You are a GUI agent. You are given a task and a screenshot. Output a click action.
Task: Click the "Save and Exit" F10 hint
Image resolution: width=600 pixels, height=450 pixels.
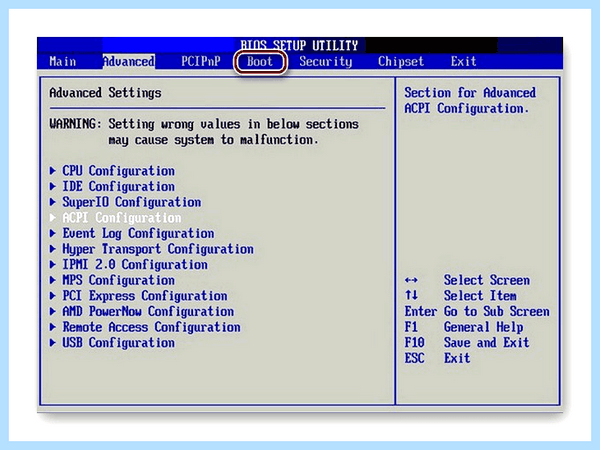[x=487, y=343]
